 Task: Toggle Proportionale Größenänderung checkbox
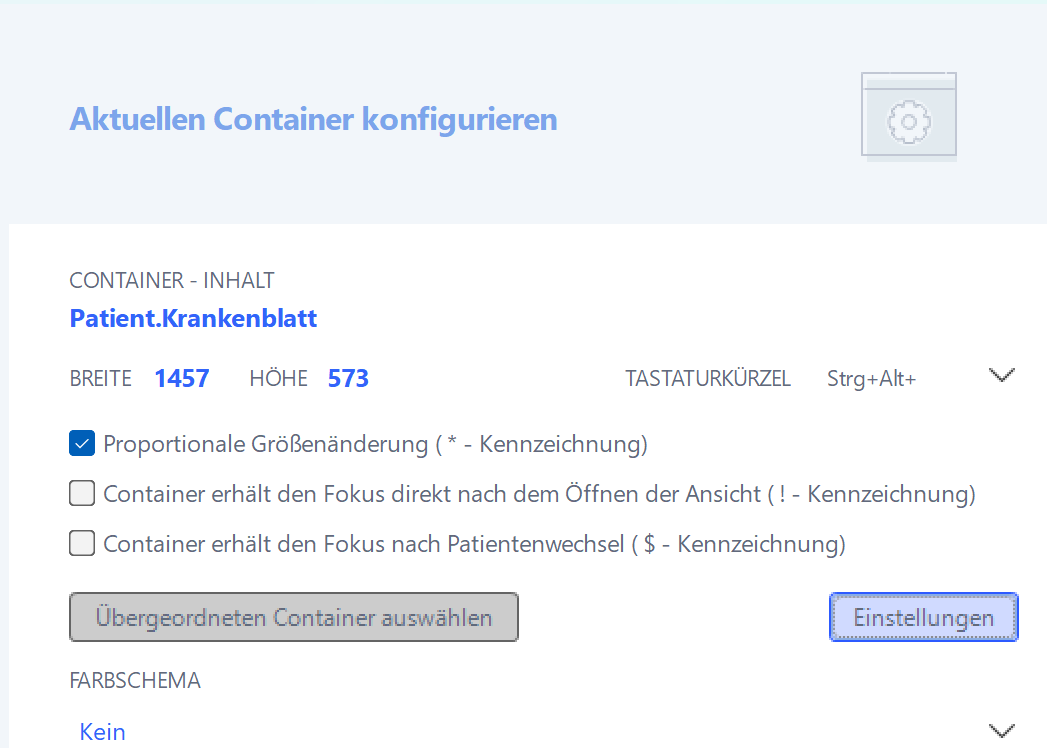tap(82, 443)
